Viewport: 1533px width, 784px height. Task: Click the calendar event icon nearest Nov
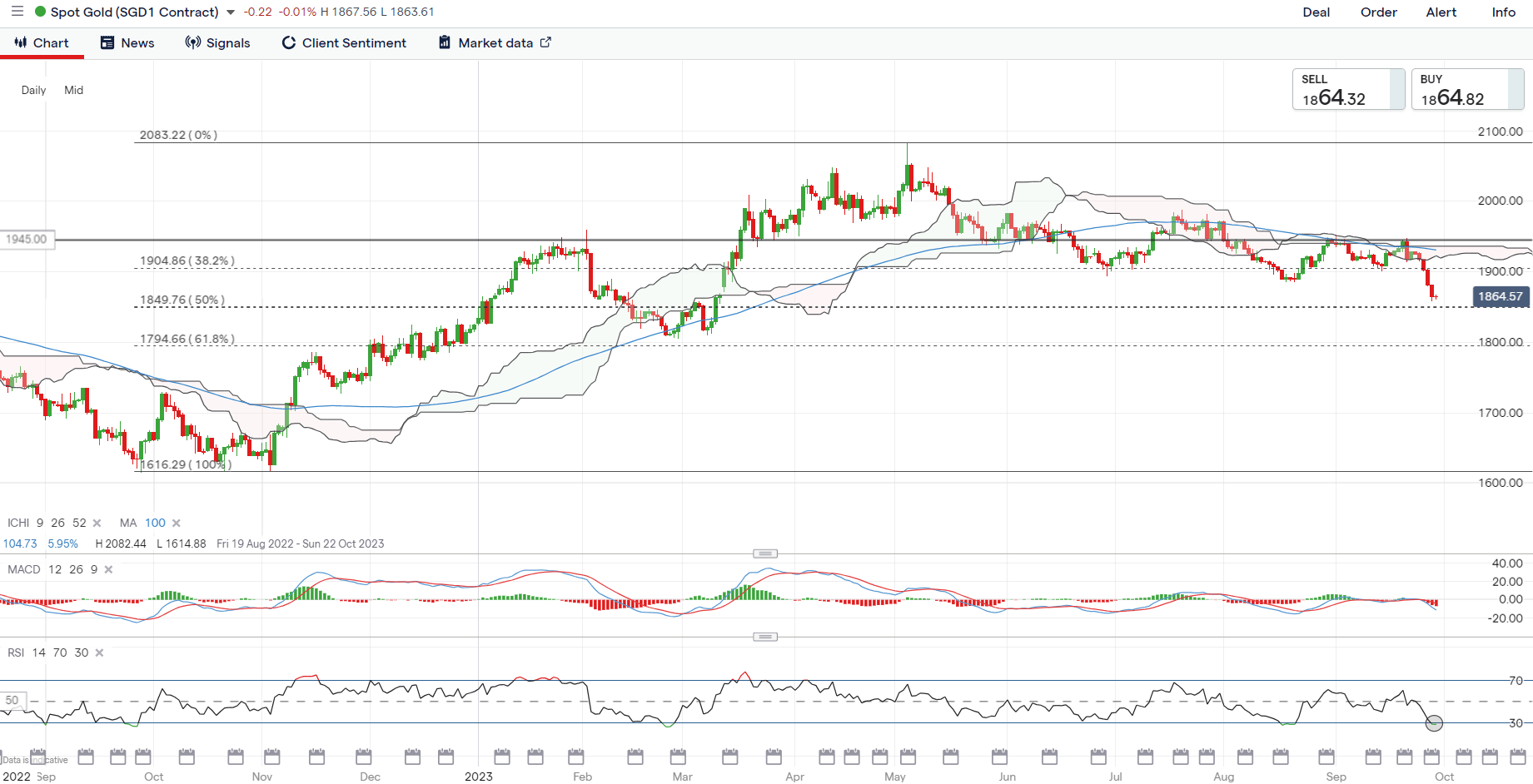click(x=272, y=757)
